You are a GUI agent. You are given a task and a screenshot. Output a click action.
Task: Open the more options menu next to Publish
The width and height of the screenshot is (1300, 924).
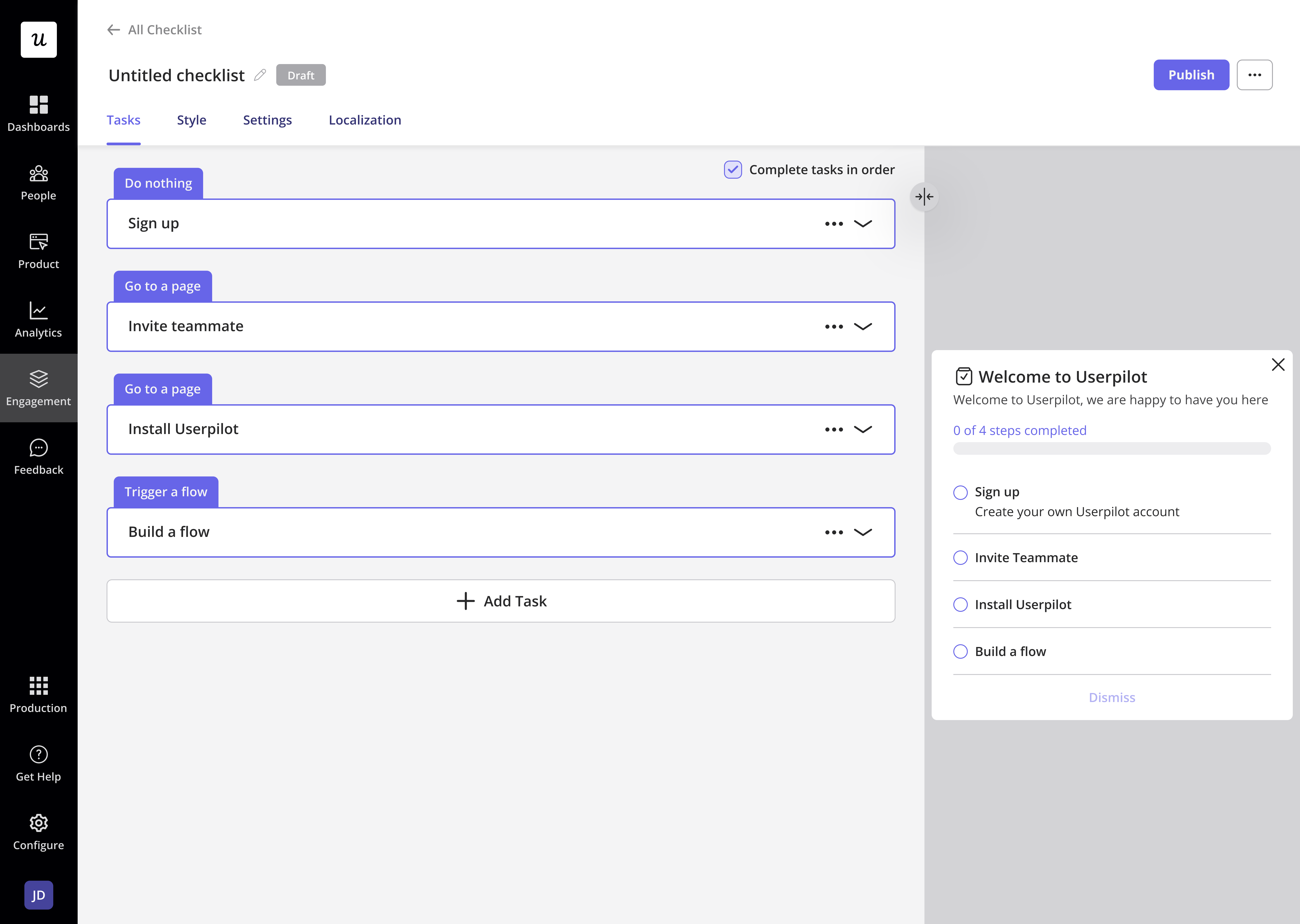1254,75
